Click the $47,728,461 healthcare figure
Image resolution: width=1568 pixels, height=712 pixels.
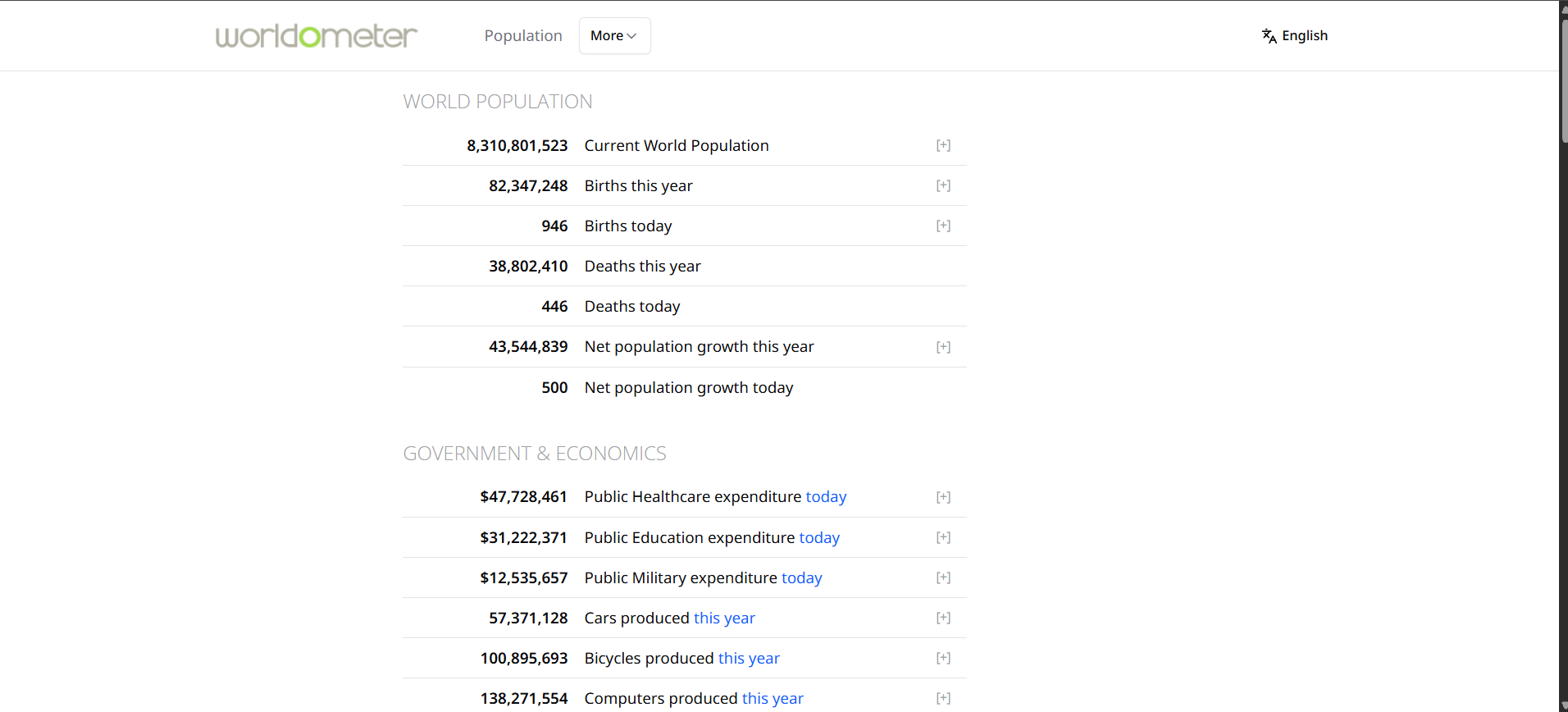pos(523,496)
